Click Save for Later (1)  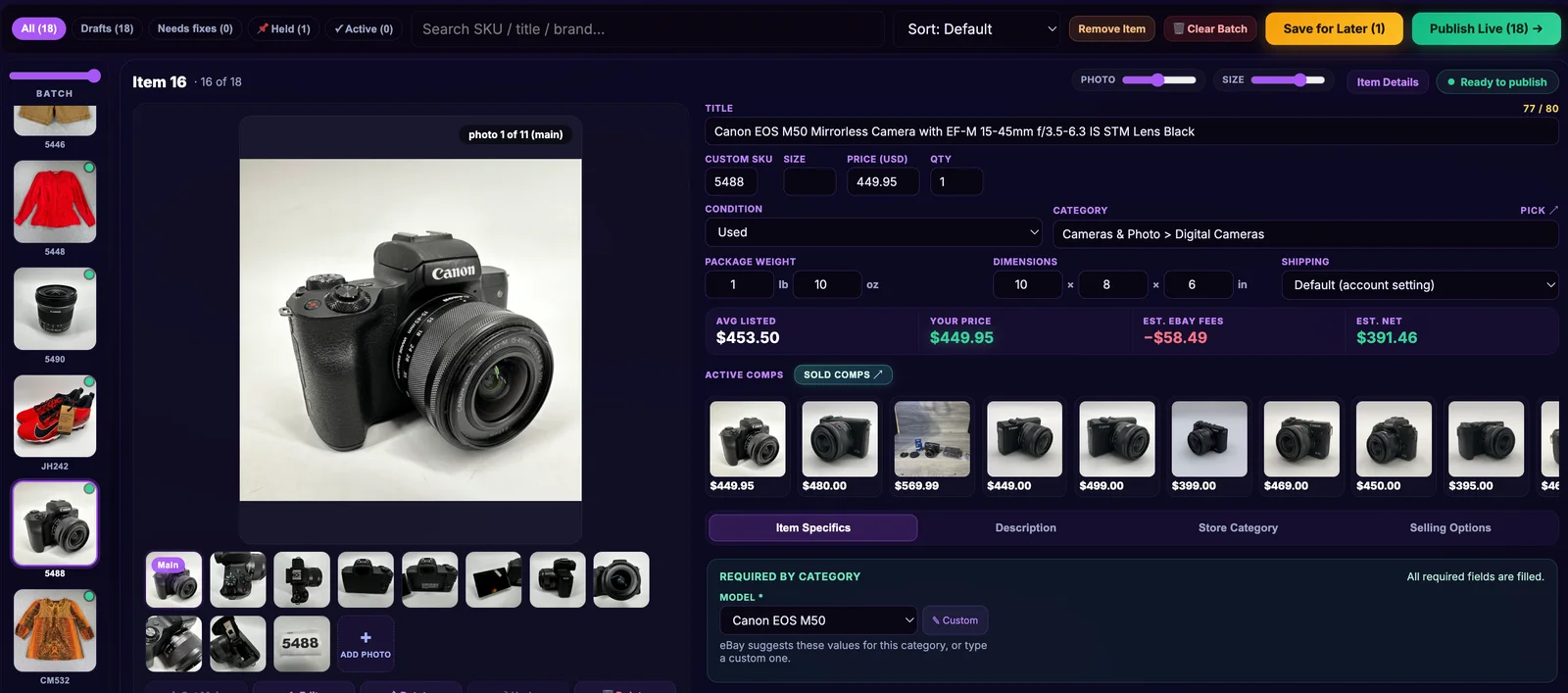pos(1334,28)
